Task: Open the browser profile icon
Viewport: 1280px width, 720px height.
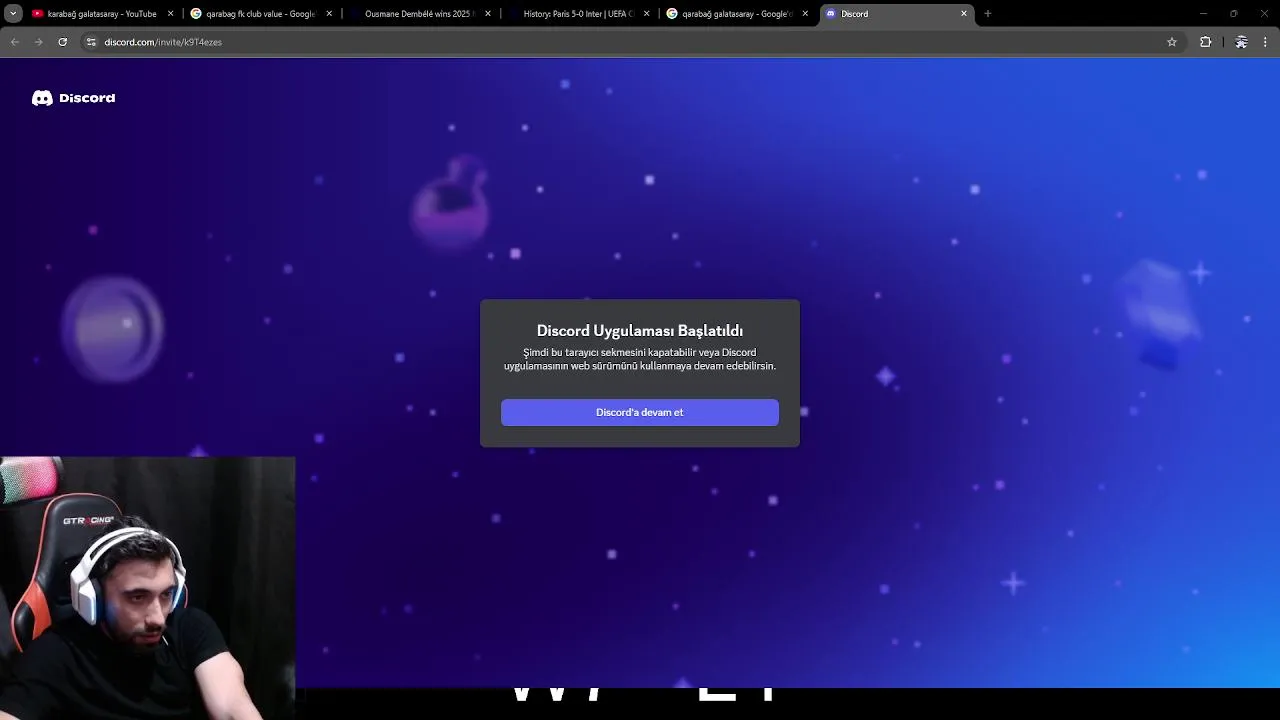Action: tap(1241, 42)
